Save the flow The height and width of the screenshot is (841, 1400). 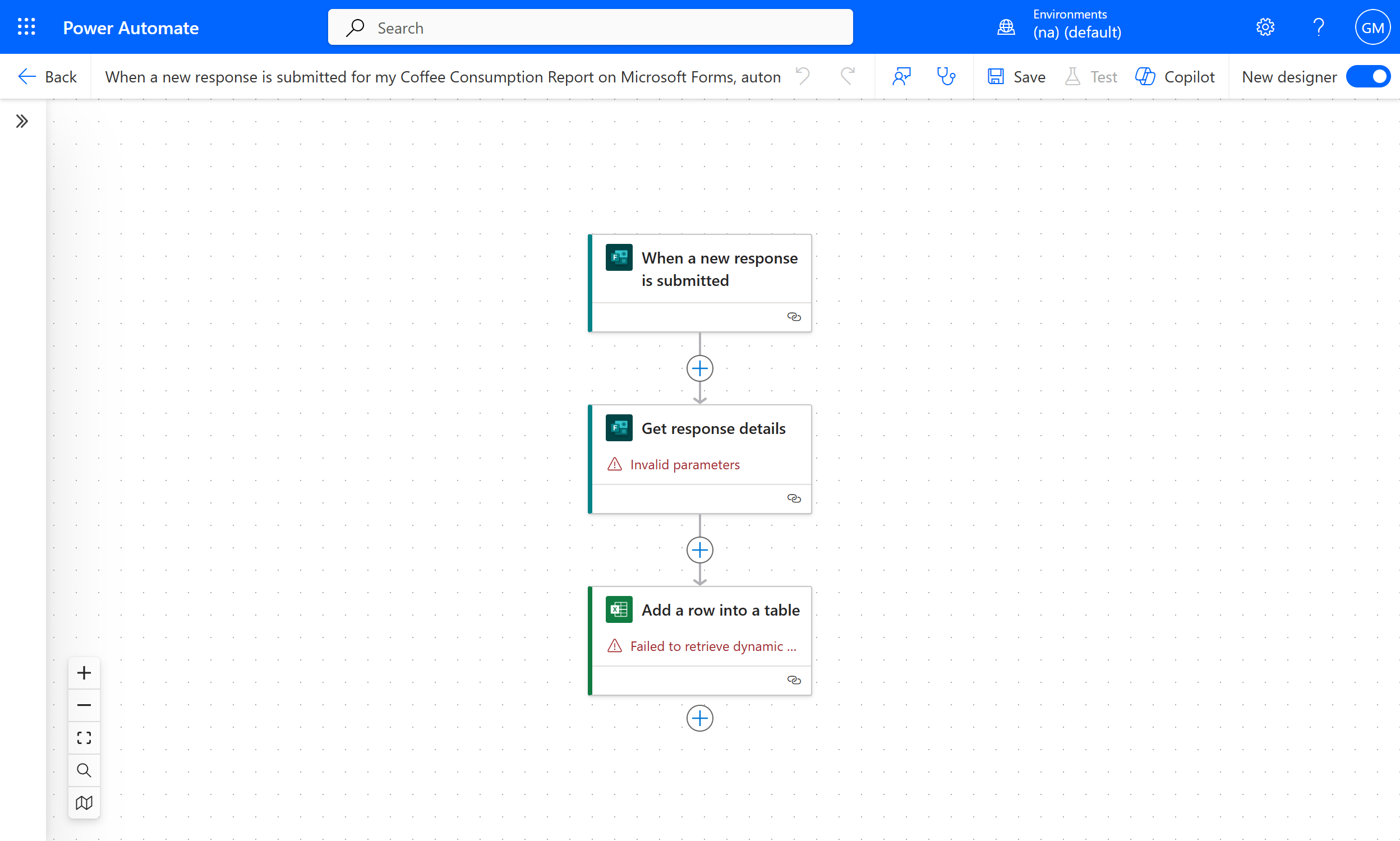pos(1016,76)
